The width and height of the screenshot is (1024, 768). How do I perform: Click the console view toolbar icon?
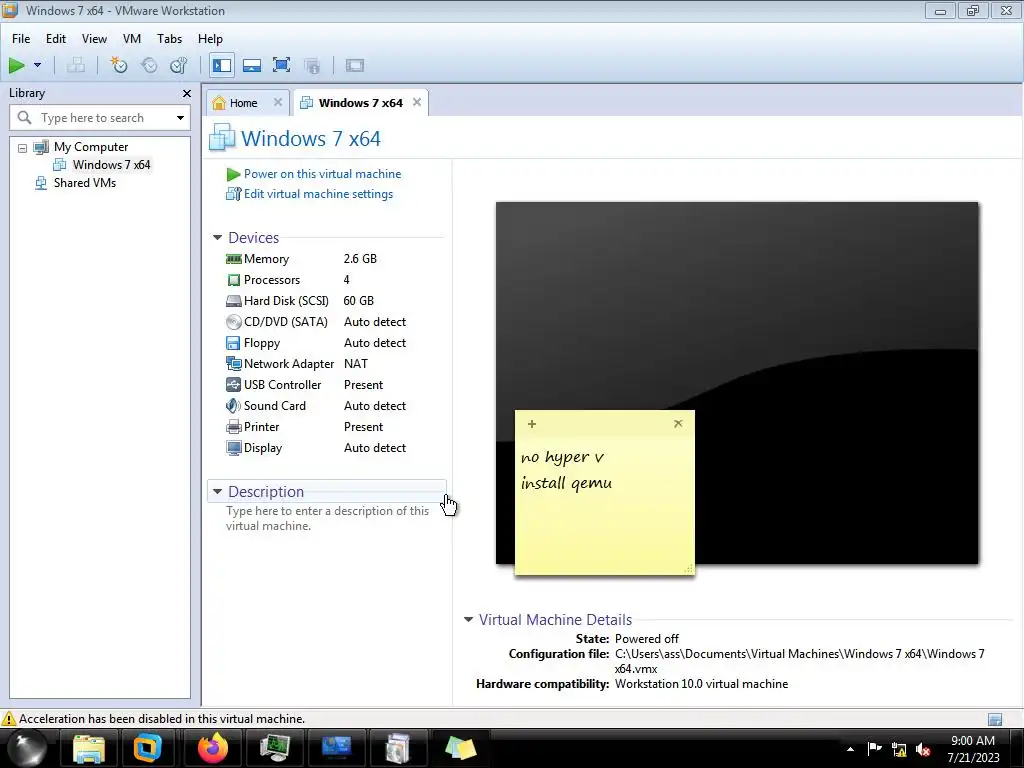pyautogui.click(x=355, y=65)
